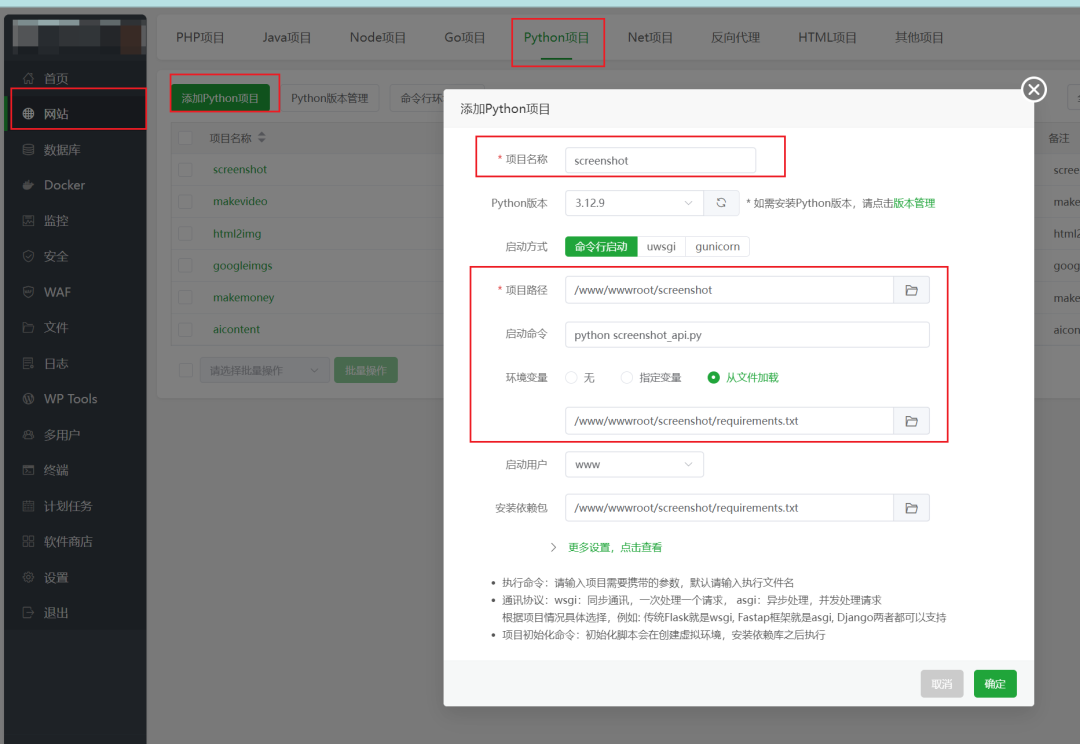Follow the 版本管理 link
Image resolution: width=1080 pixels, height=744 pixels.
coord(914,203)
